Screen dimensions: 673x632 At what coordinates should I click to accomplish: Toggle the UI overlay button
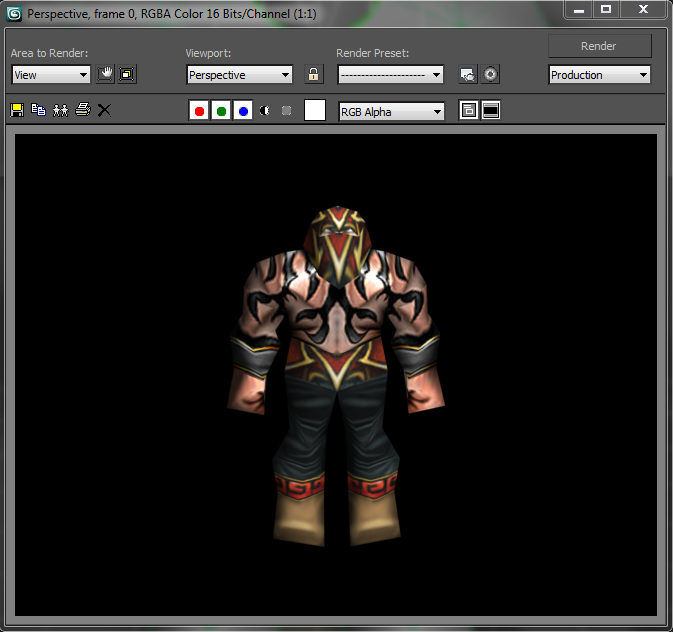pos(469,110)
